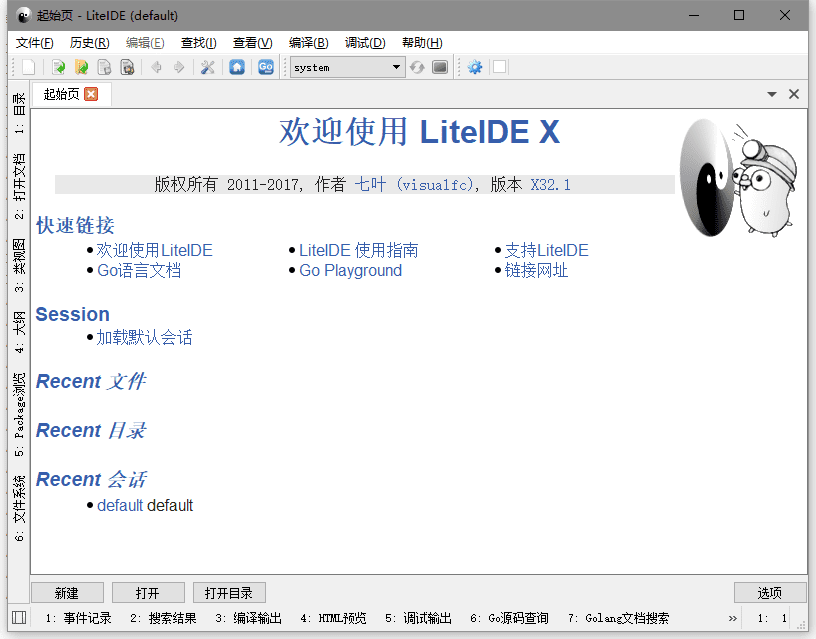Open Go document via the Go icon
The image size is (816, 639).
[266, 67]
